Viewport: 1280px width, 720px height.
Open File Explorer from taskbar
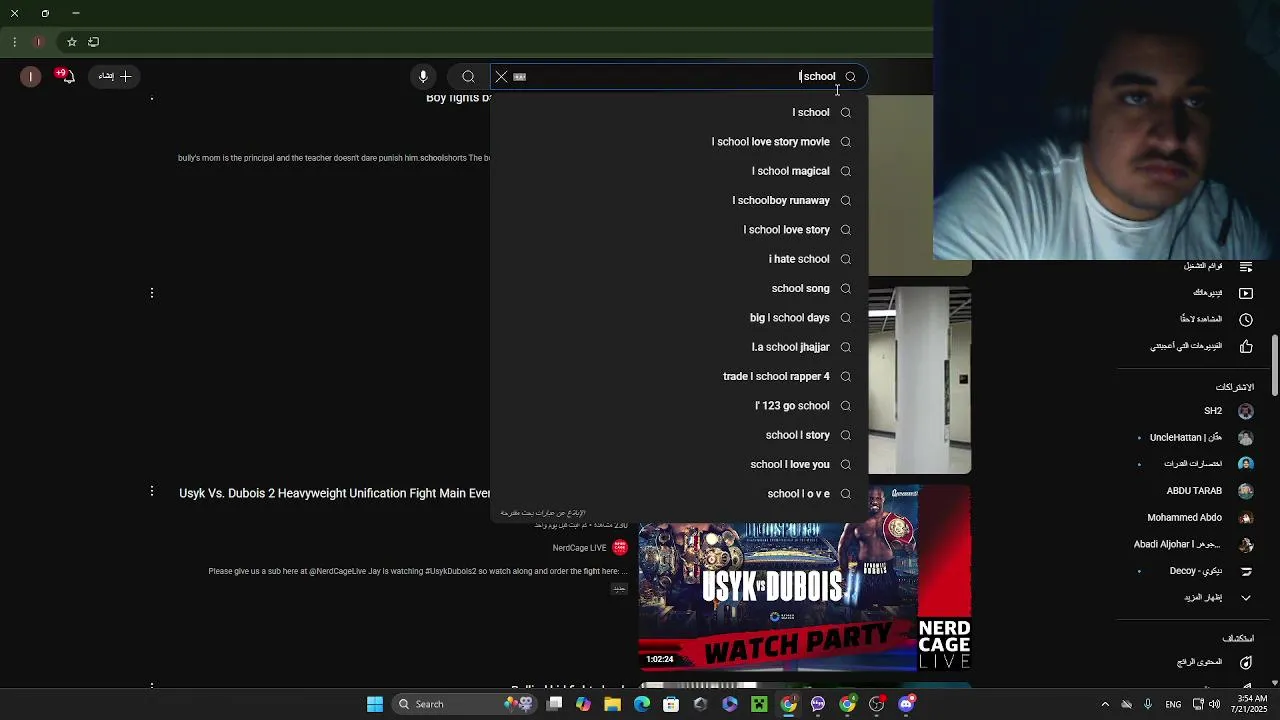click(x=612, y=704)
